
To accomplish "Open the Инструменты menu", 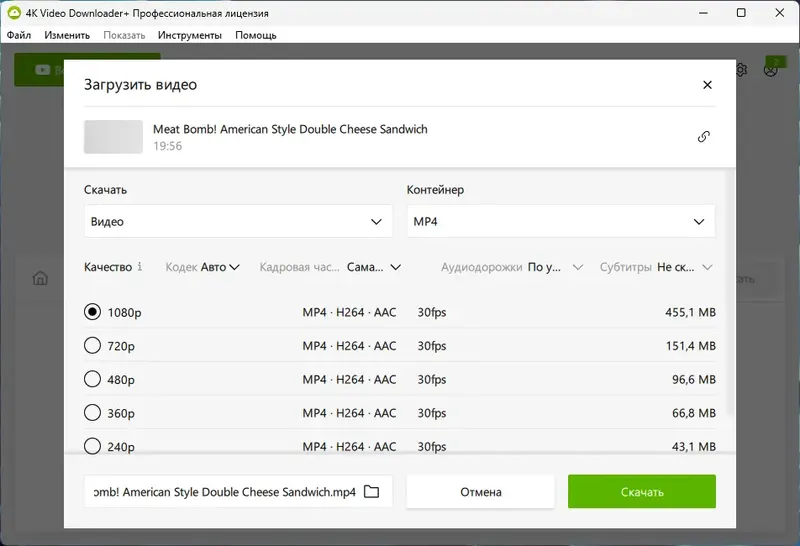I will (189, 35).
